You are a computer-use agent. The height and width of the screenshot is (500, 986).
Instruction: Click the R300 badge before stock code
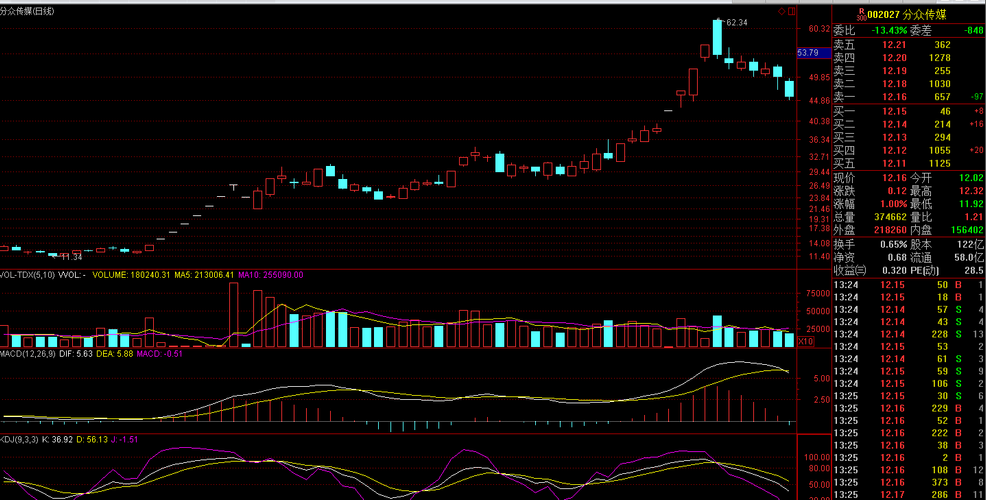pos(861,14)
